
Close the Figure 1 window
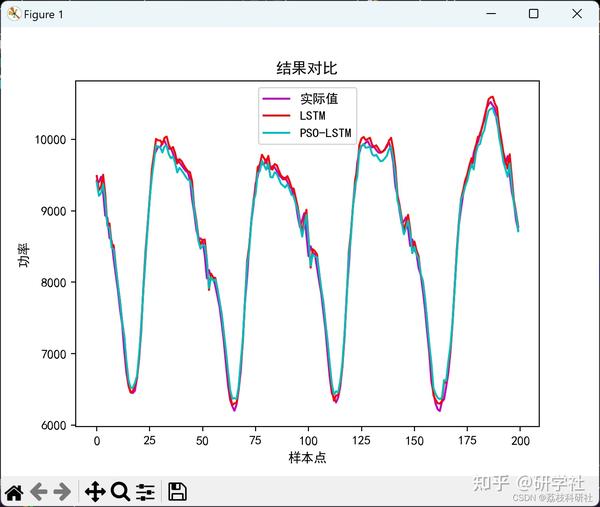click(x=577, y=14)
